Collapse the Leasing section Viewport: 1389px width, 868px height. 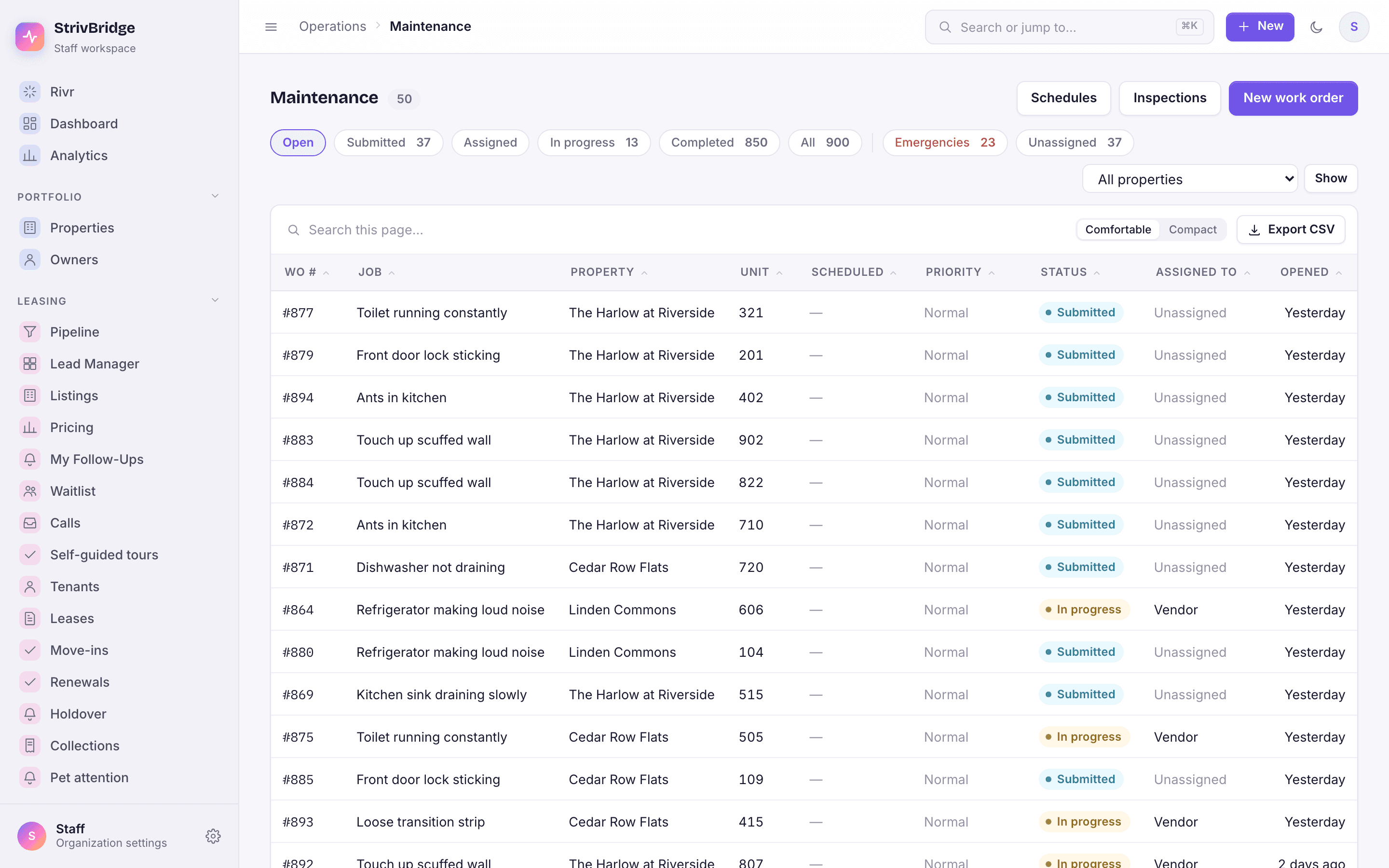click(x=215, y=300)
